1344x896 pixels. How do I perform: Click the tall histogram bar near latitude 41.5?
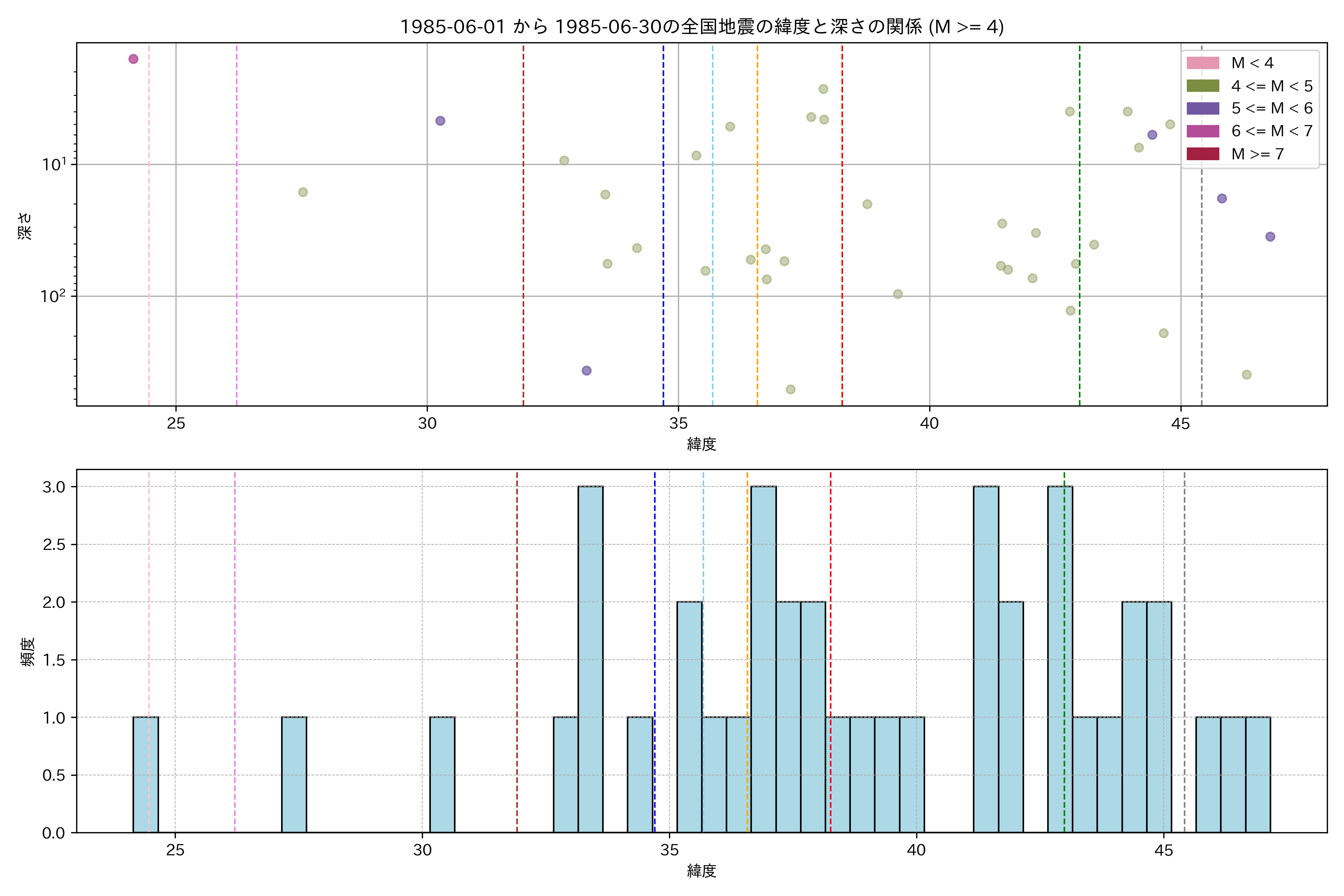[986, 659]
